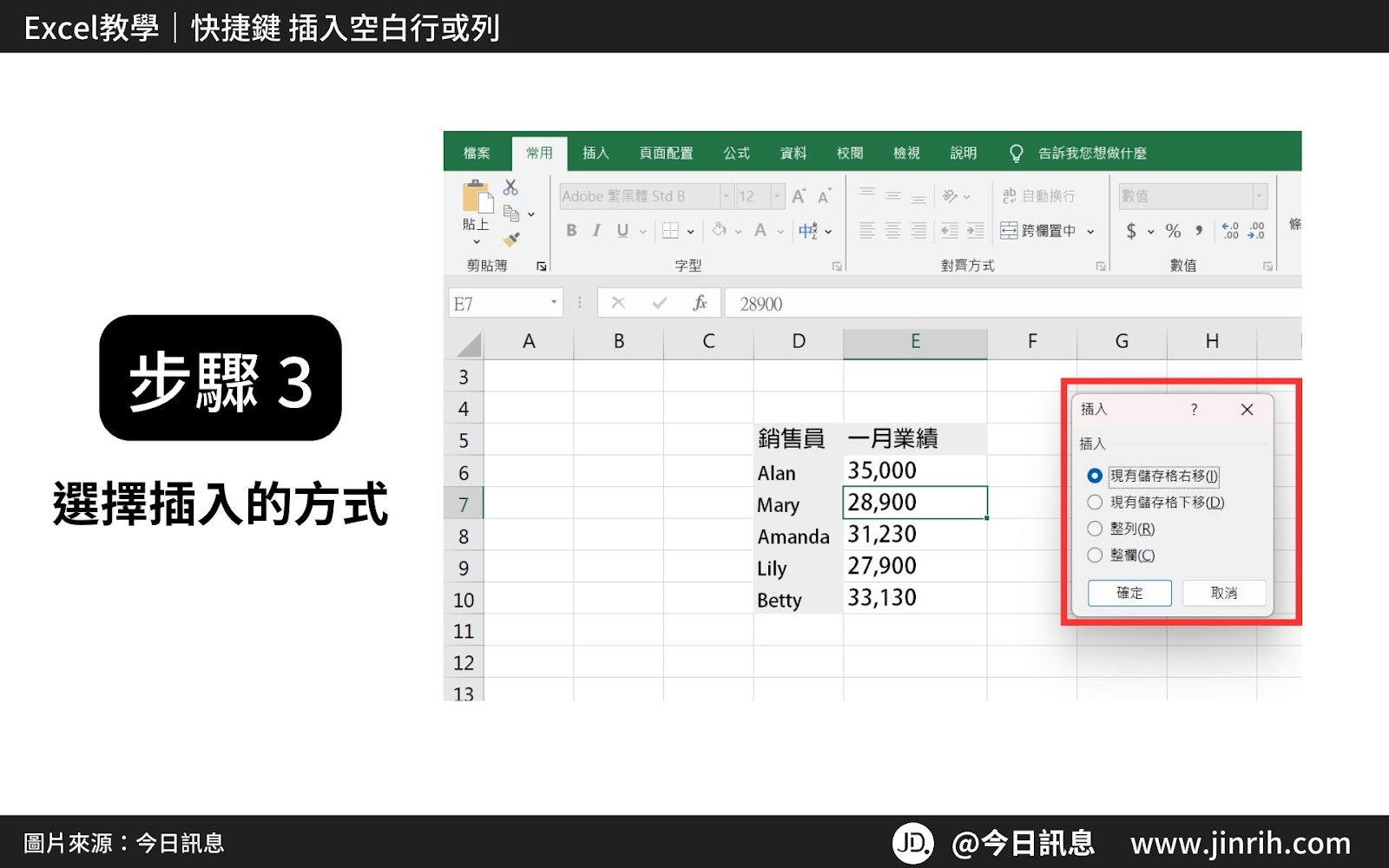Expand the 跨欄置中 merge dropdown arrow

click(x=1090, y=232)
